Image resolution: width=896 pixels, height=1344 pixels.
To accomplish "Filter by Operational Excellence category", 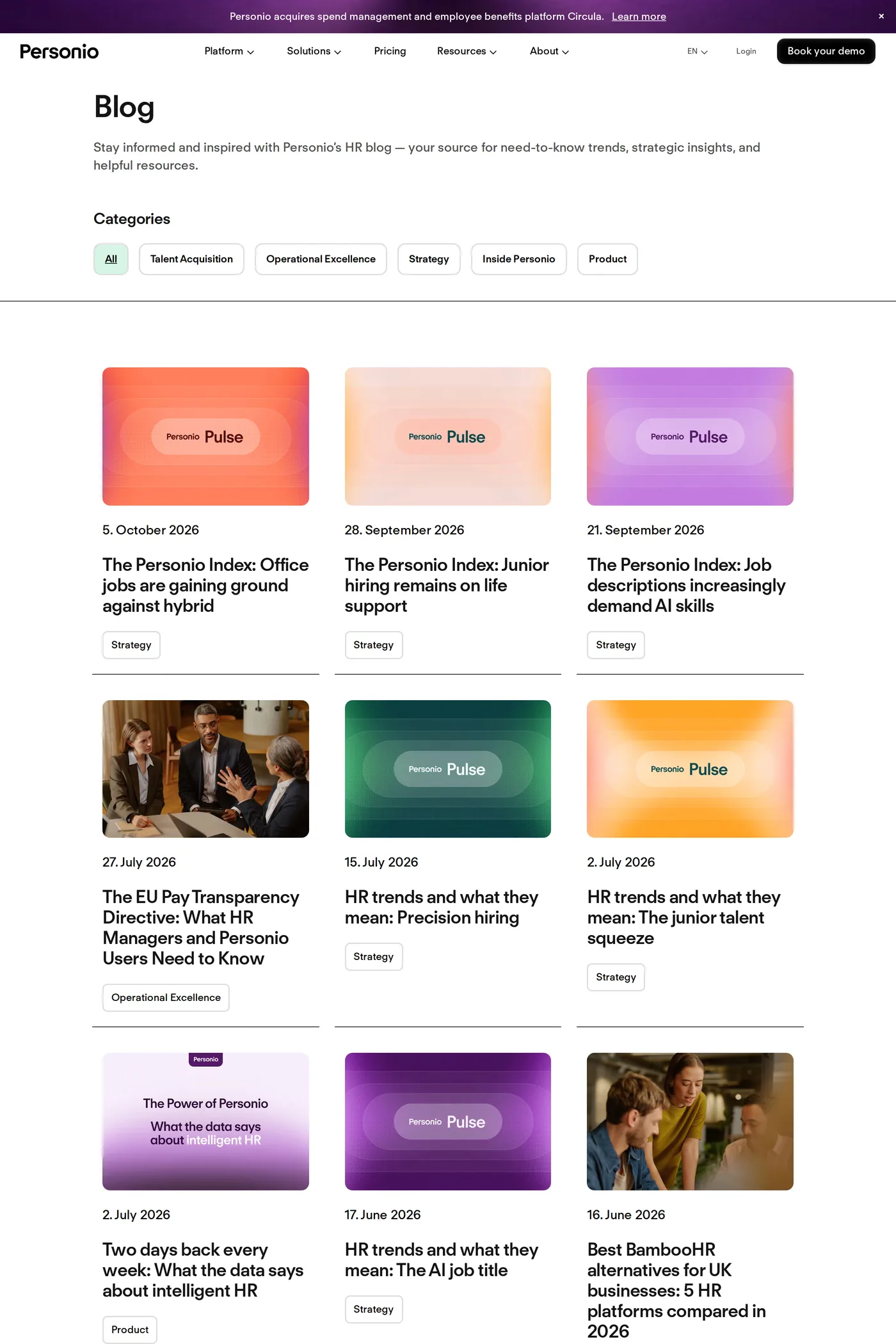I will coord(321,259).
